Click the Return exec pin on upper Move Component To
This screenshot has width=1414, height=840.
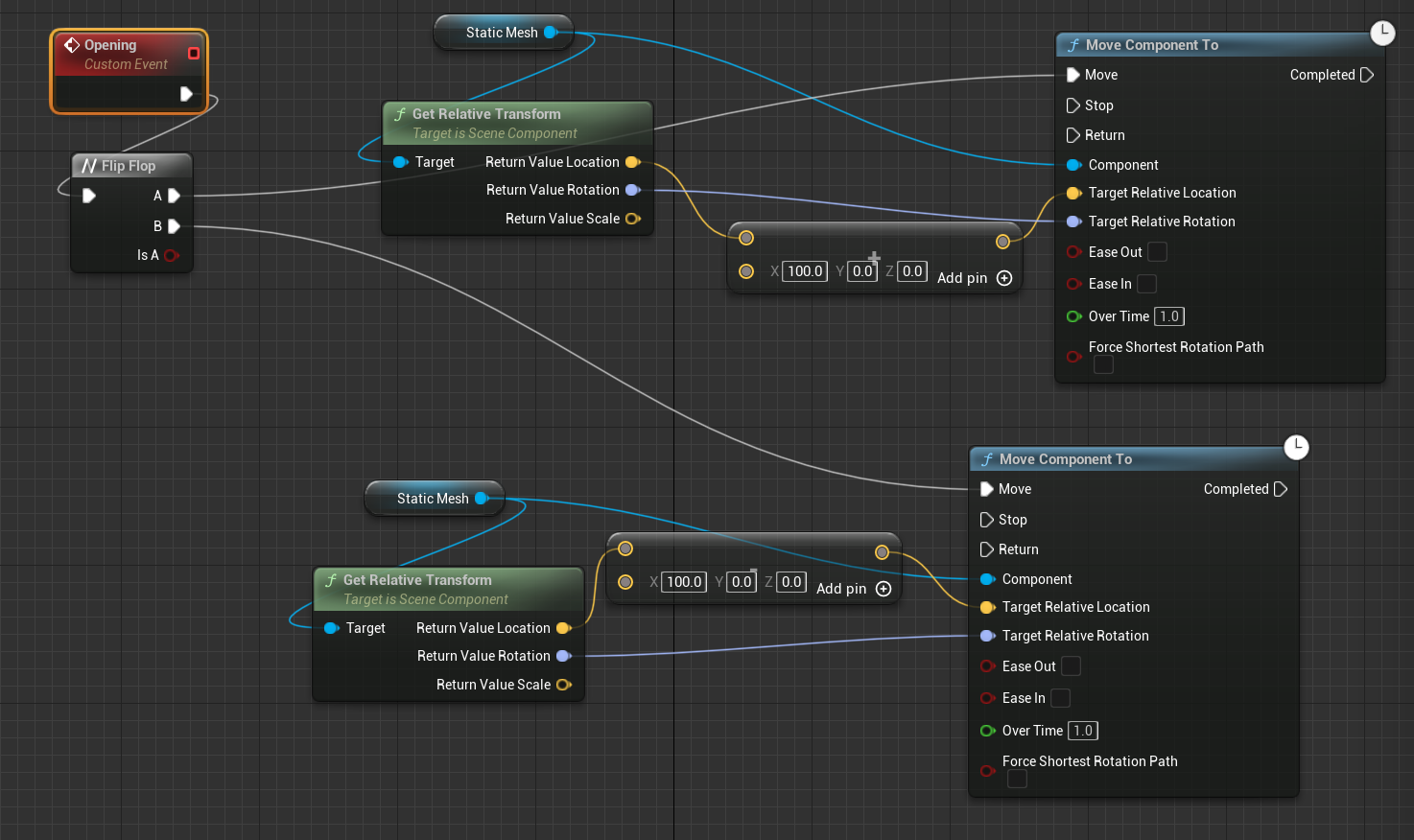1072,135
